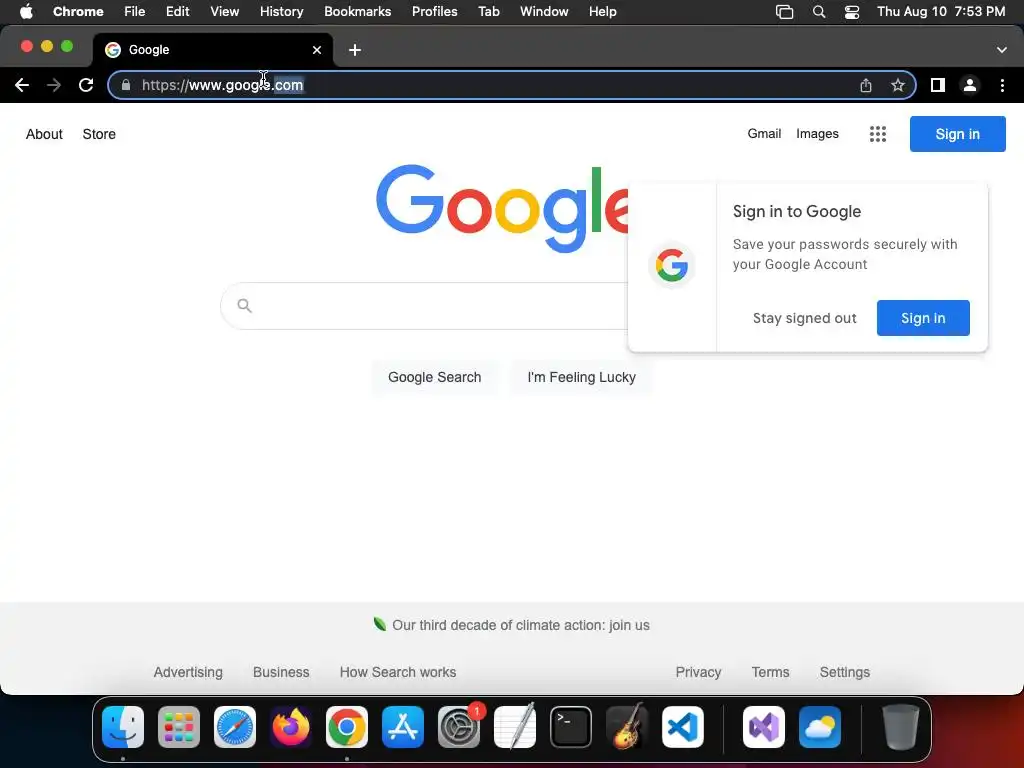Expand the tab search chevron
This screenshot has width=1024, height=768.
click(x=1002, y=50)
